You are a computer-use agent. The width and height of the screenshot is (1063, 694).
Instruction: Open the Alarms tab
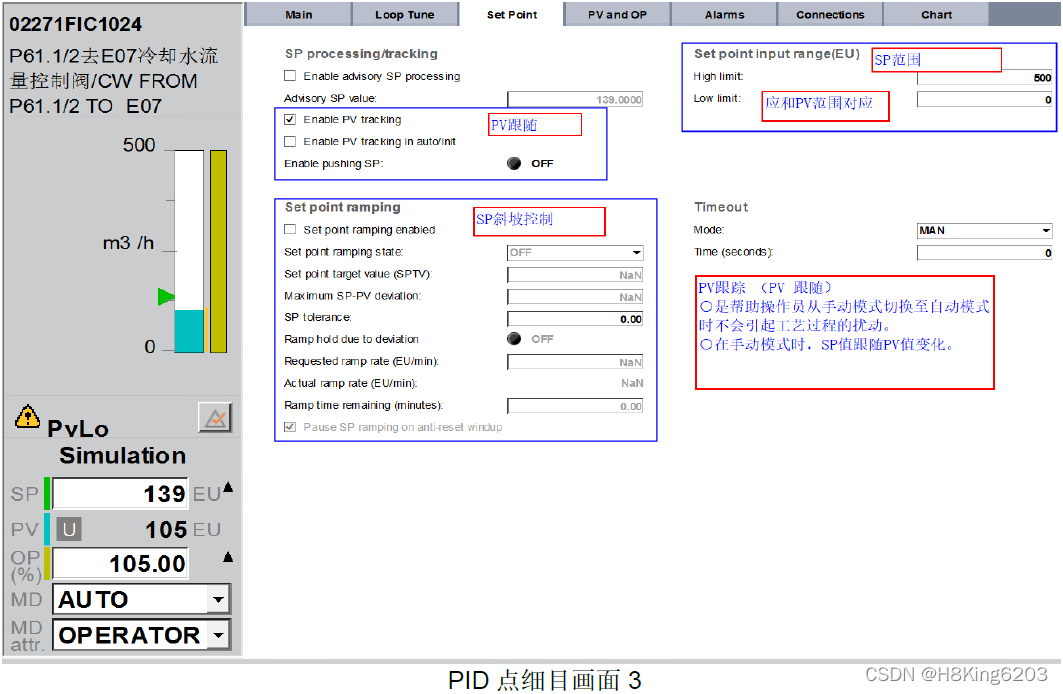pos(724,14)
